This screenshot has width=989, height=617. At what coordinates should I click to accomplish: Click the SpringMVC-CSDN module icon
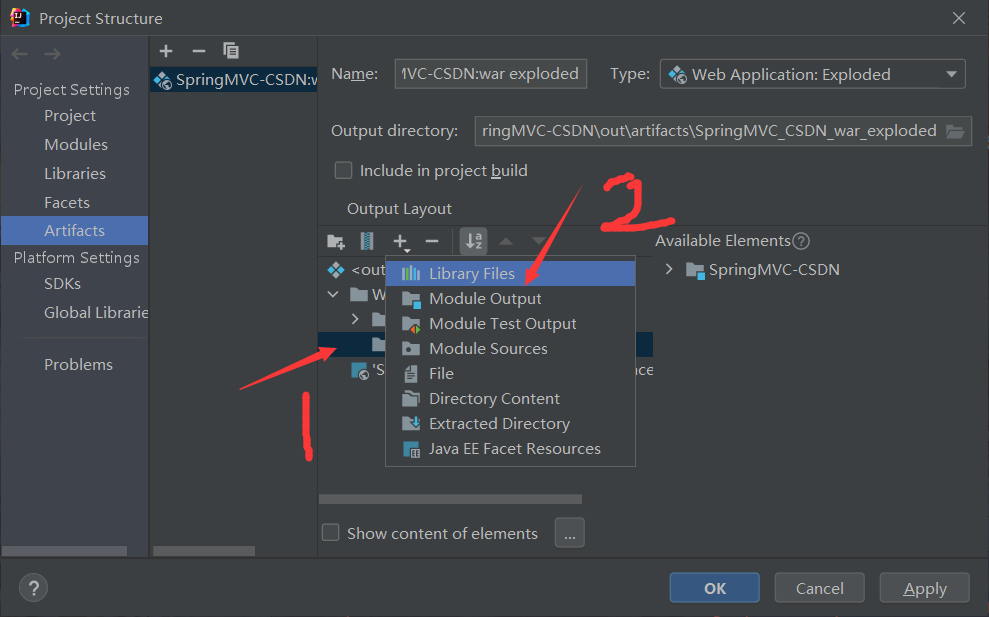click(x=695, y=271)
